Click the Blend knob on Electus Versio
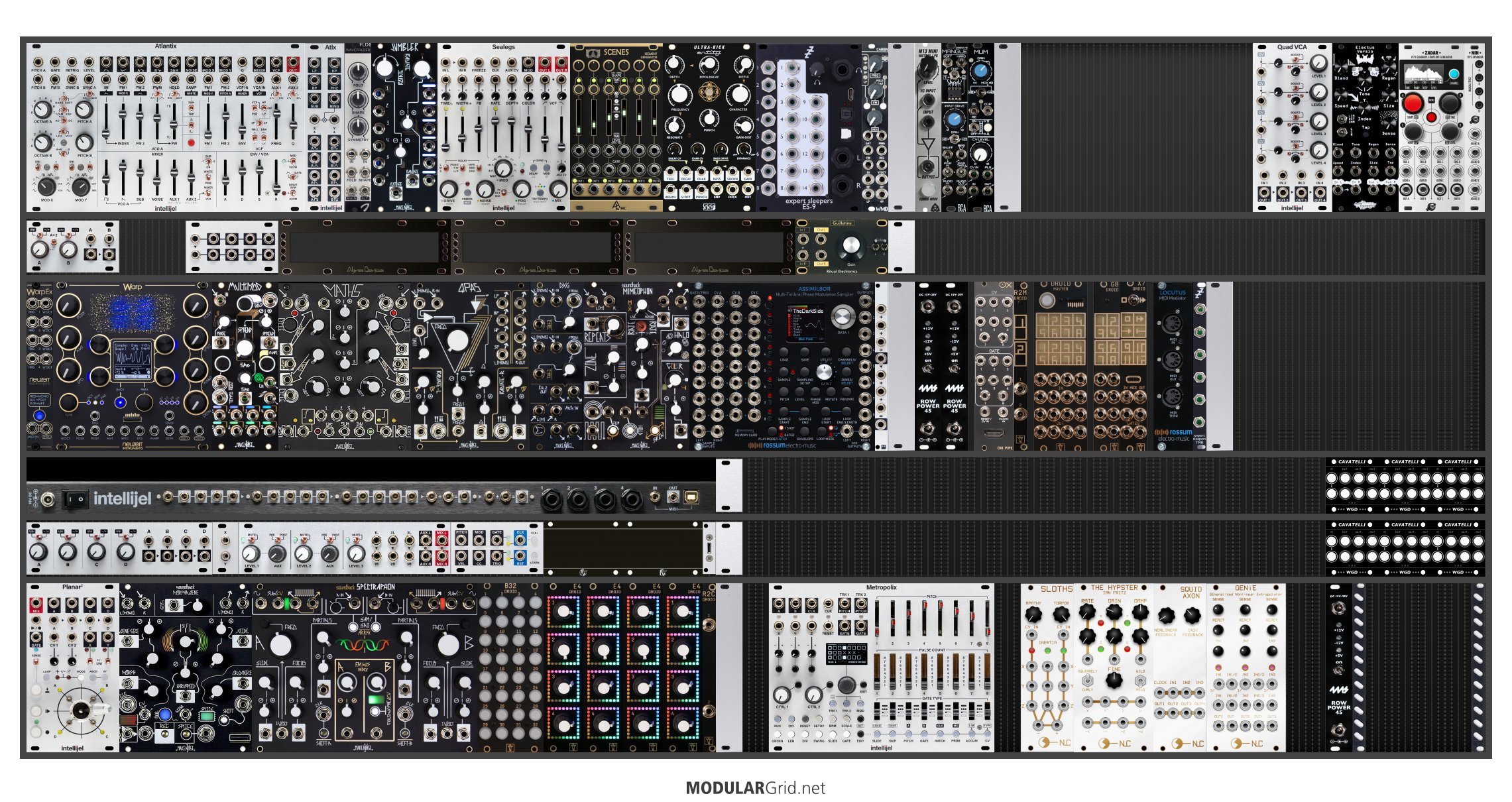The height and width of the screenshot is (802, 1512). pos(1342,66)
